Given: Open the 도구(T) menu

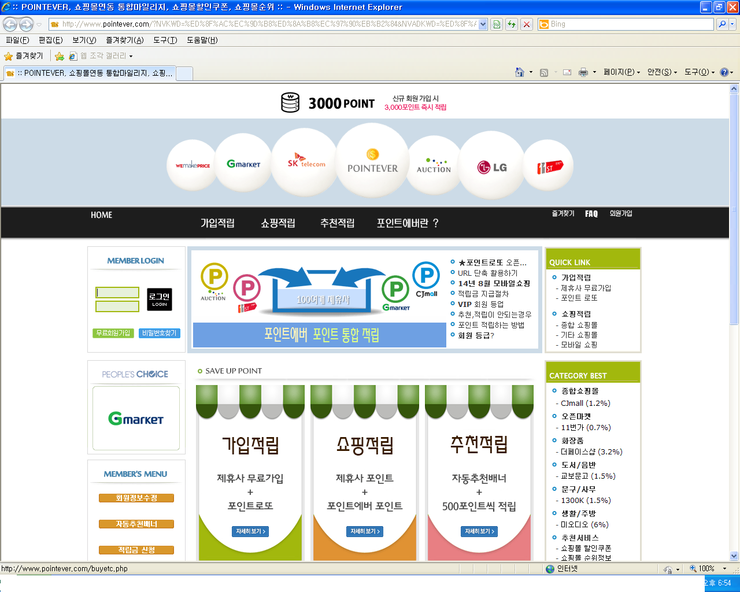Looking at the screenshot, I should click(x=165, y=40).
